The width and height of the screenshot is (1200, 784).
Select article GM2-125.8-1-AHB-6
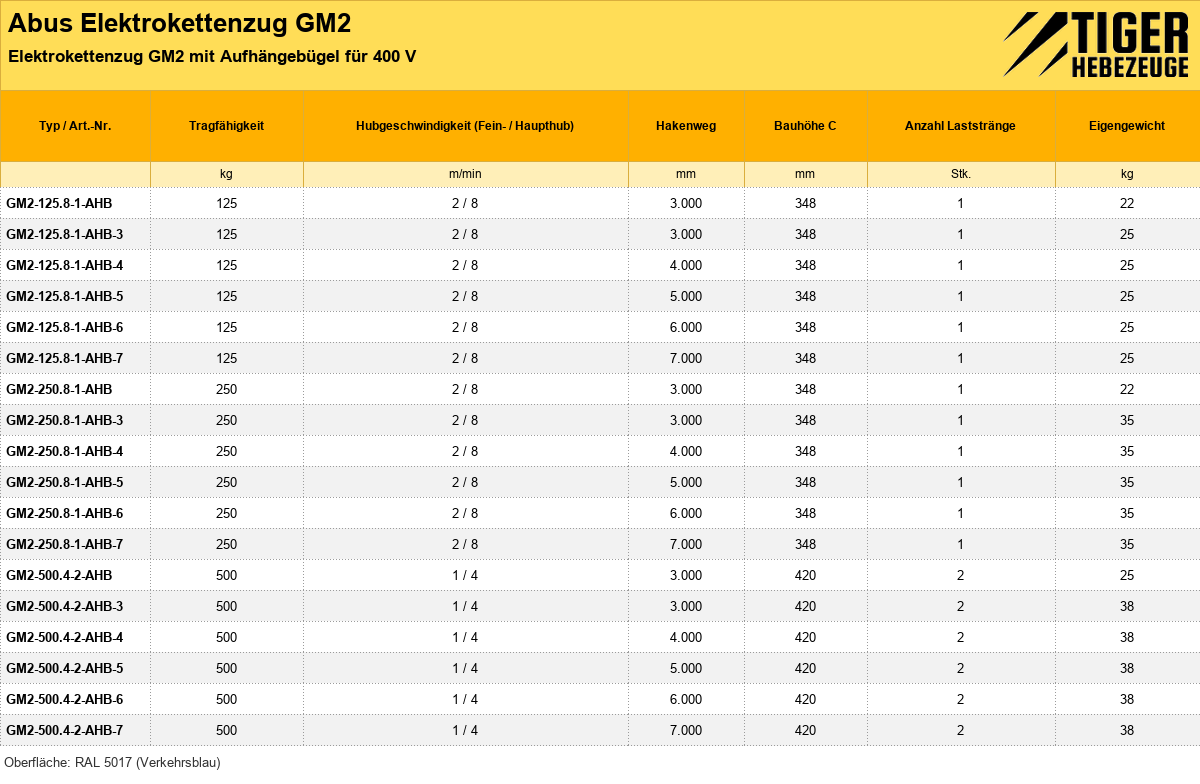65,327
